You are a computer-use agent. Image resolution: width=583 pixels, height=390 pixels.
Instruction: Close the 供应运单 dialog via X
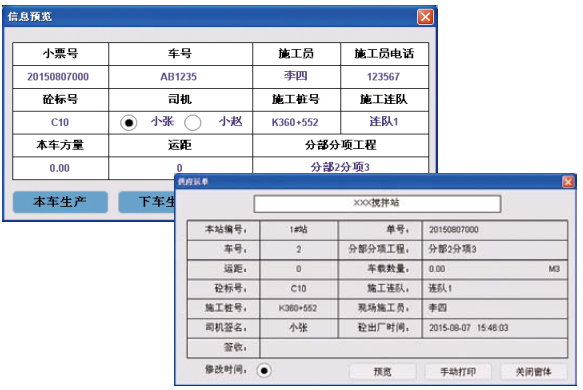pyautogui.click(x=568, y=182)
